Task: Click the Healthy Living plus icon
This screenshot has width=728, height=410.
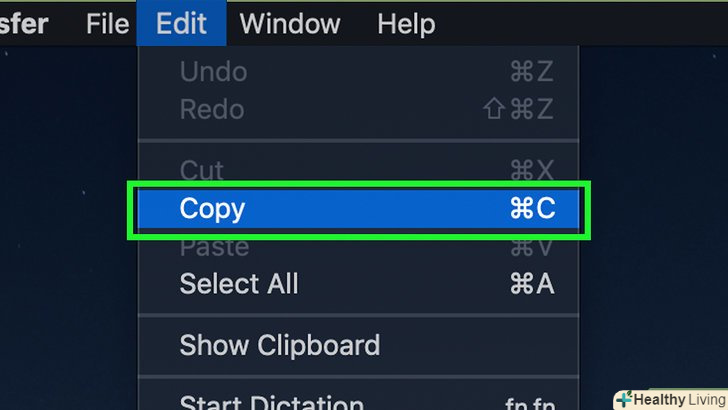Action: point(624,399)
